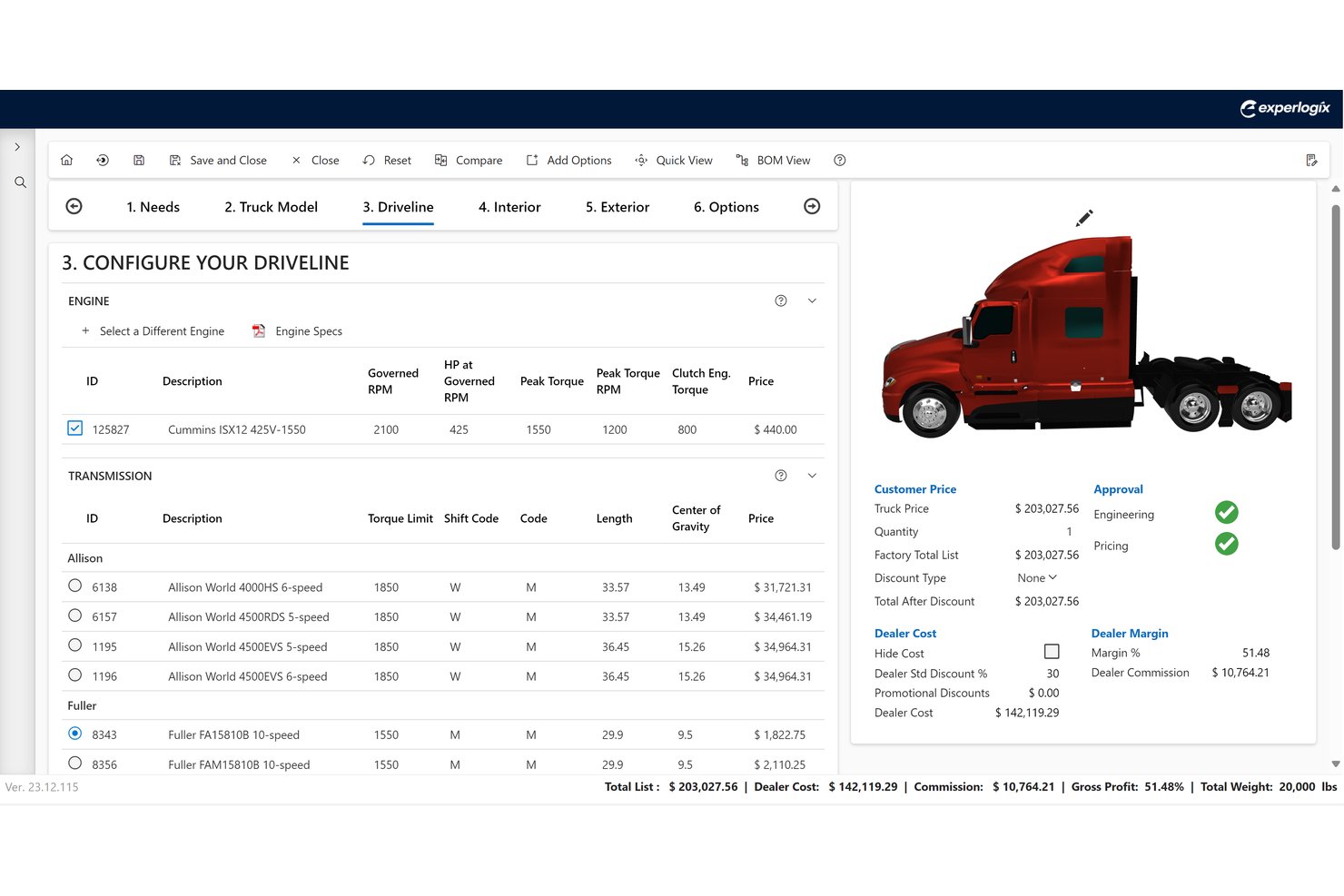Click the Approval heading
Screen dimensions: 1344x896
click(x=1118, y=489)
